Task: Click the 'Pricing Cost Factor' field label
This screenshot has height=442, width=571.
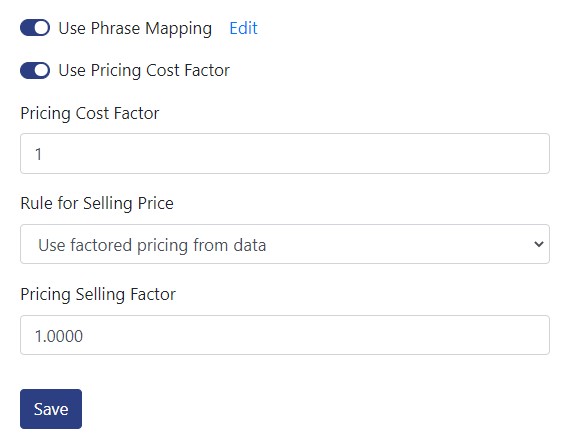Action: point(90,113)
